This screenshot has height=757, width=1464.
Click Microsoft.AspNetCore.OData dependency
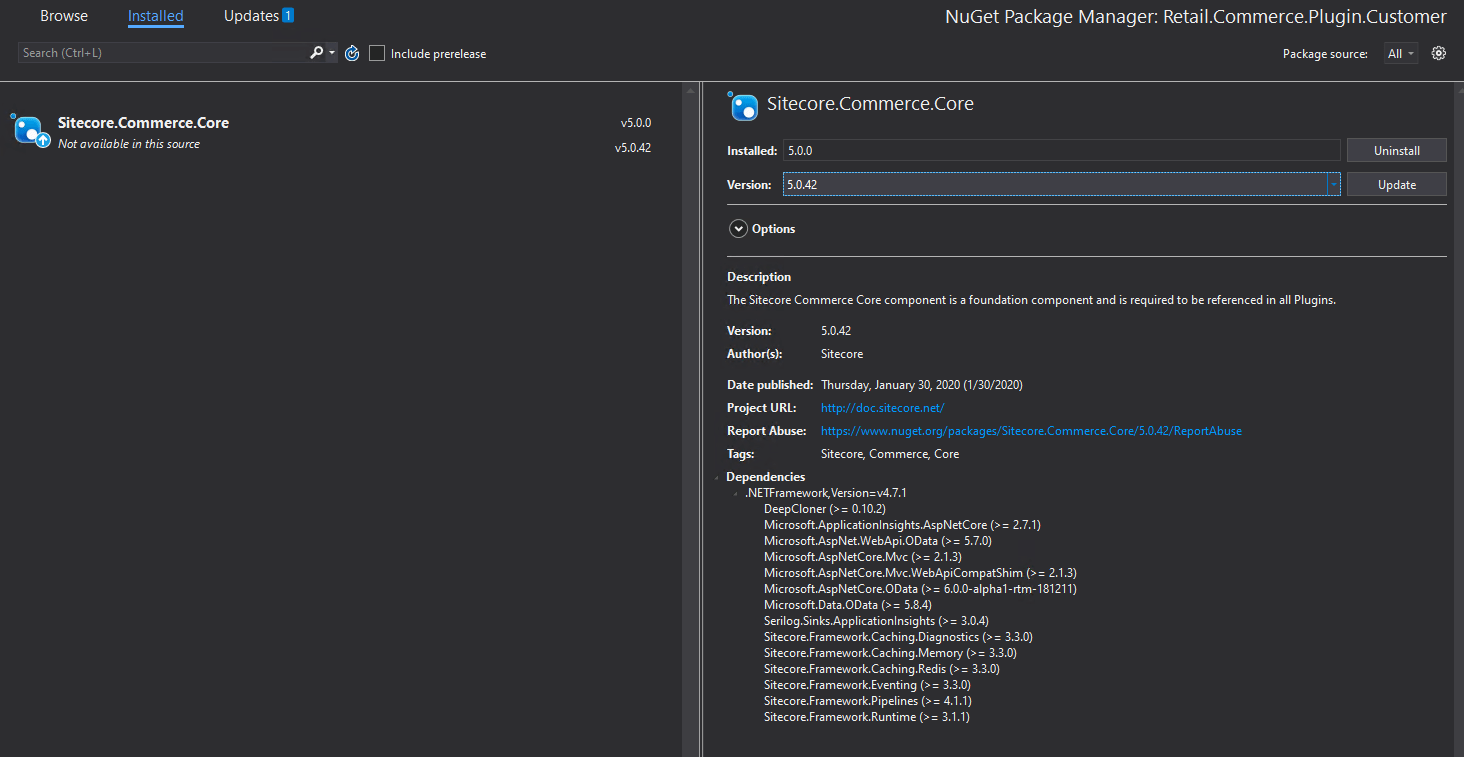point(920,589)
